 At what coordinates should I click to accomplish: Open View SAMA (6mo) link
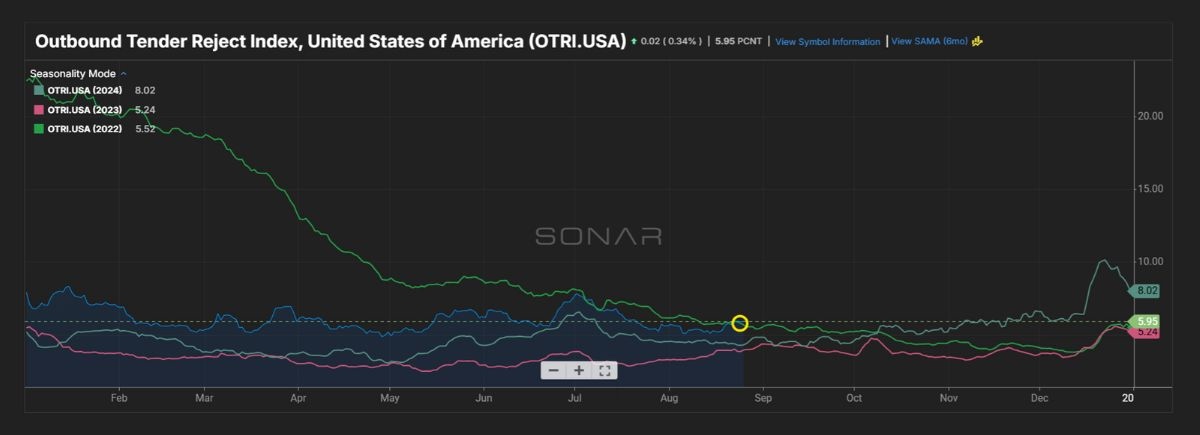[929, 42]
